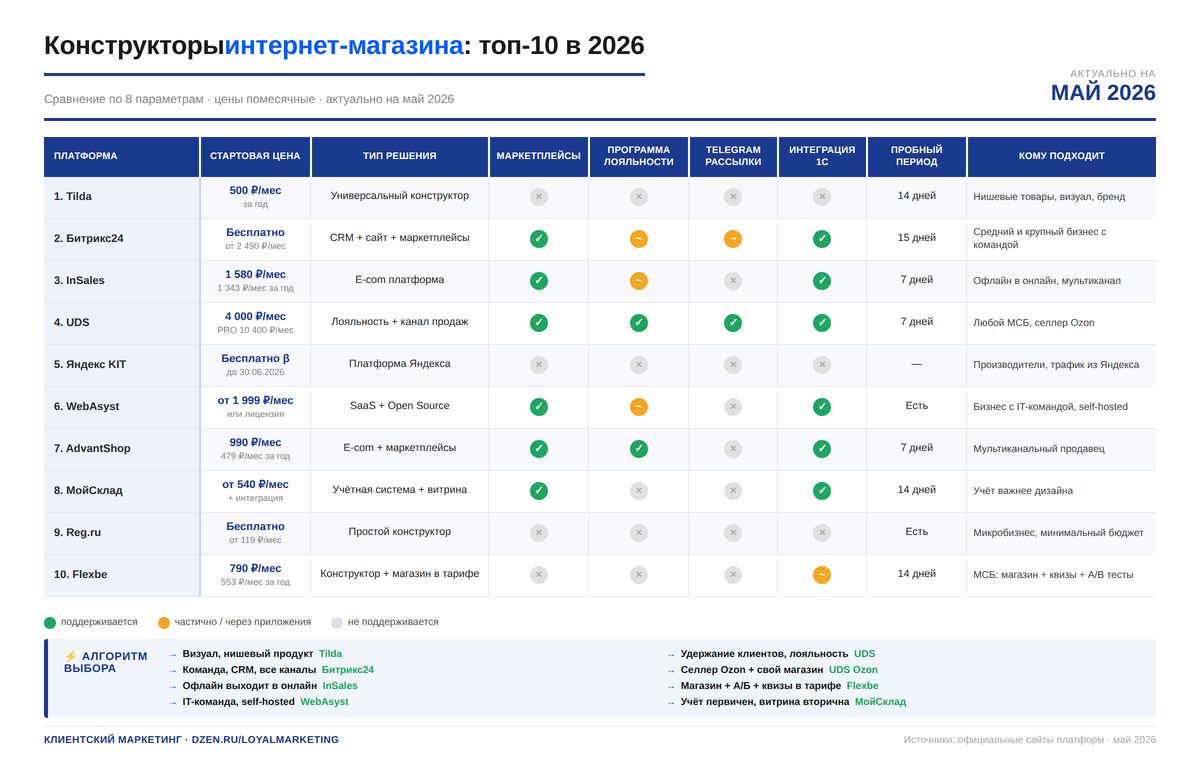Screen dimensions: 1200x760
Task: Click 'Лояльность + канал продаж' cell
Action: 400,322
